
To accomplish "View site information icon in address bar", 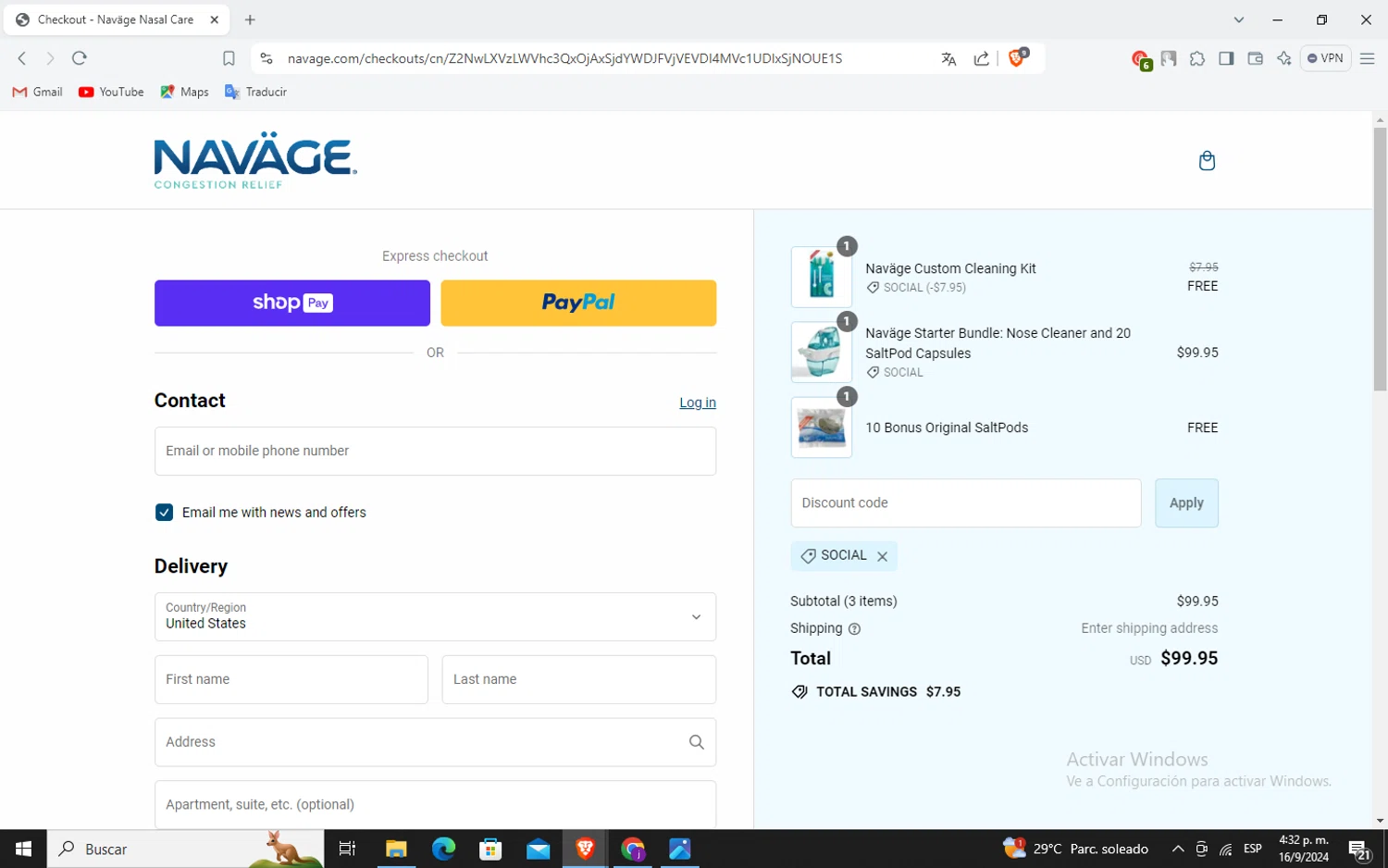I will pos(266,58).
